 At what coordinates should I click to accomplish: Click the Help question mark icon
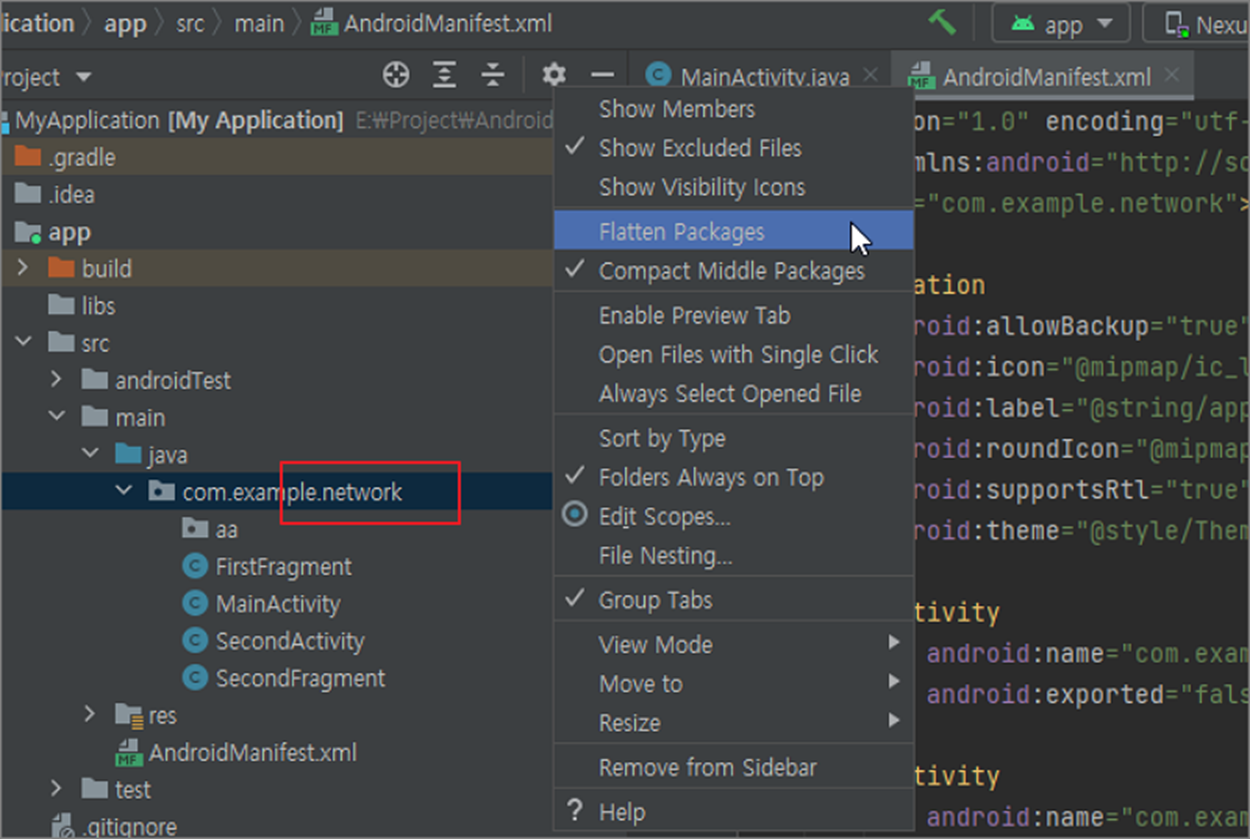tap(574, 810)
